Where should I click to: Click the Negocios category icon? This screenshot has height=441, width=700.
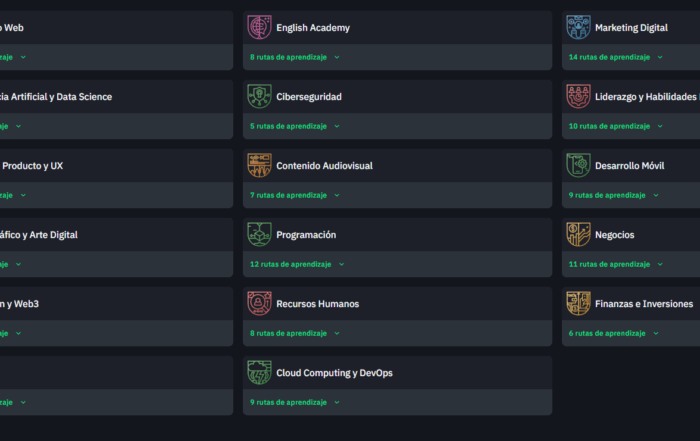(x=578, y=234)
